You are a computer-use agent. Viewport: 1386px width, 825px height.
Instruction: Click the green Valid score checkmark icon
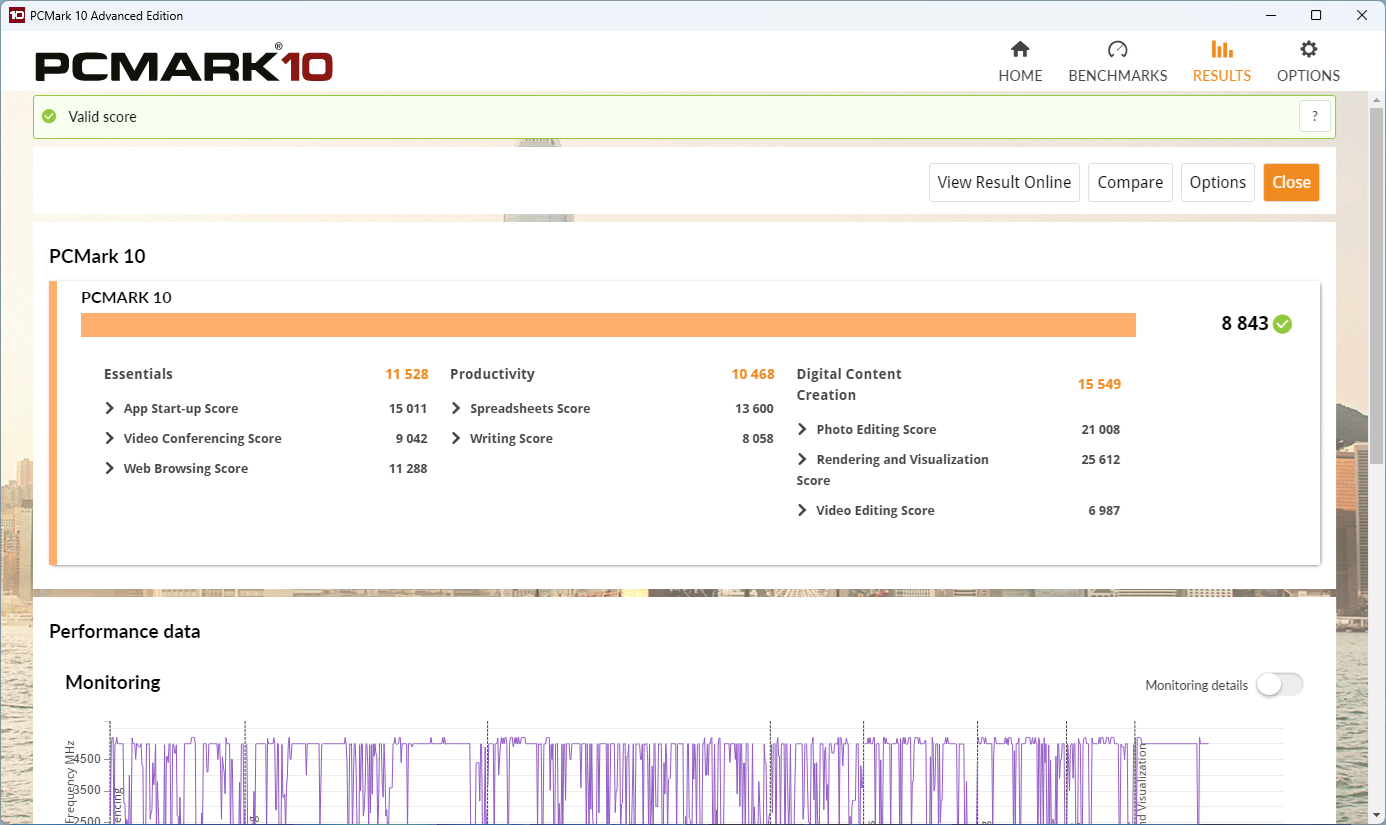pos(49,116)
